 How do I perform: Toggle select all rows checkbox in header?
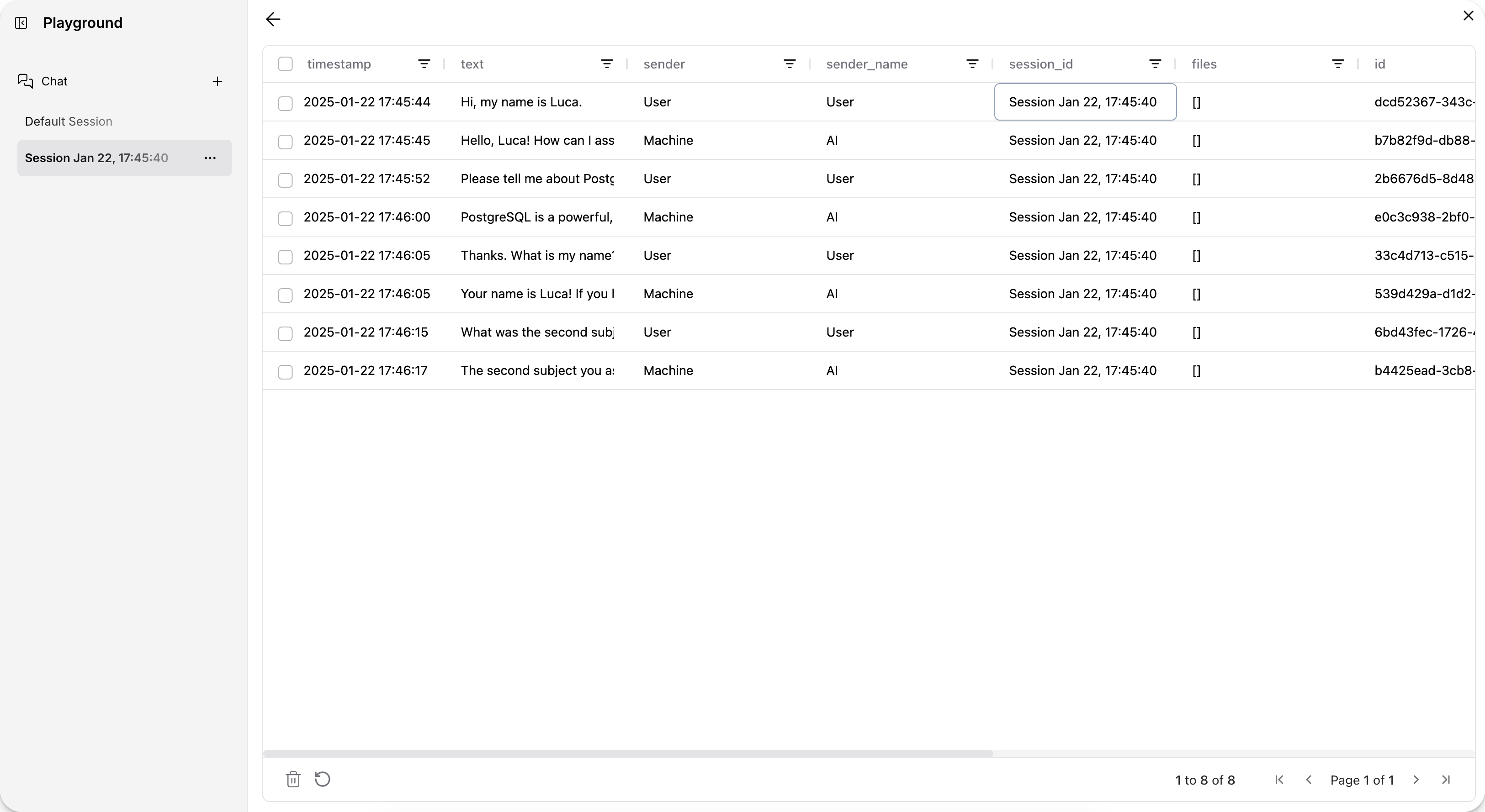click(x=284, y=63)
